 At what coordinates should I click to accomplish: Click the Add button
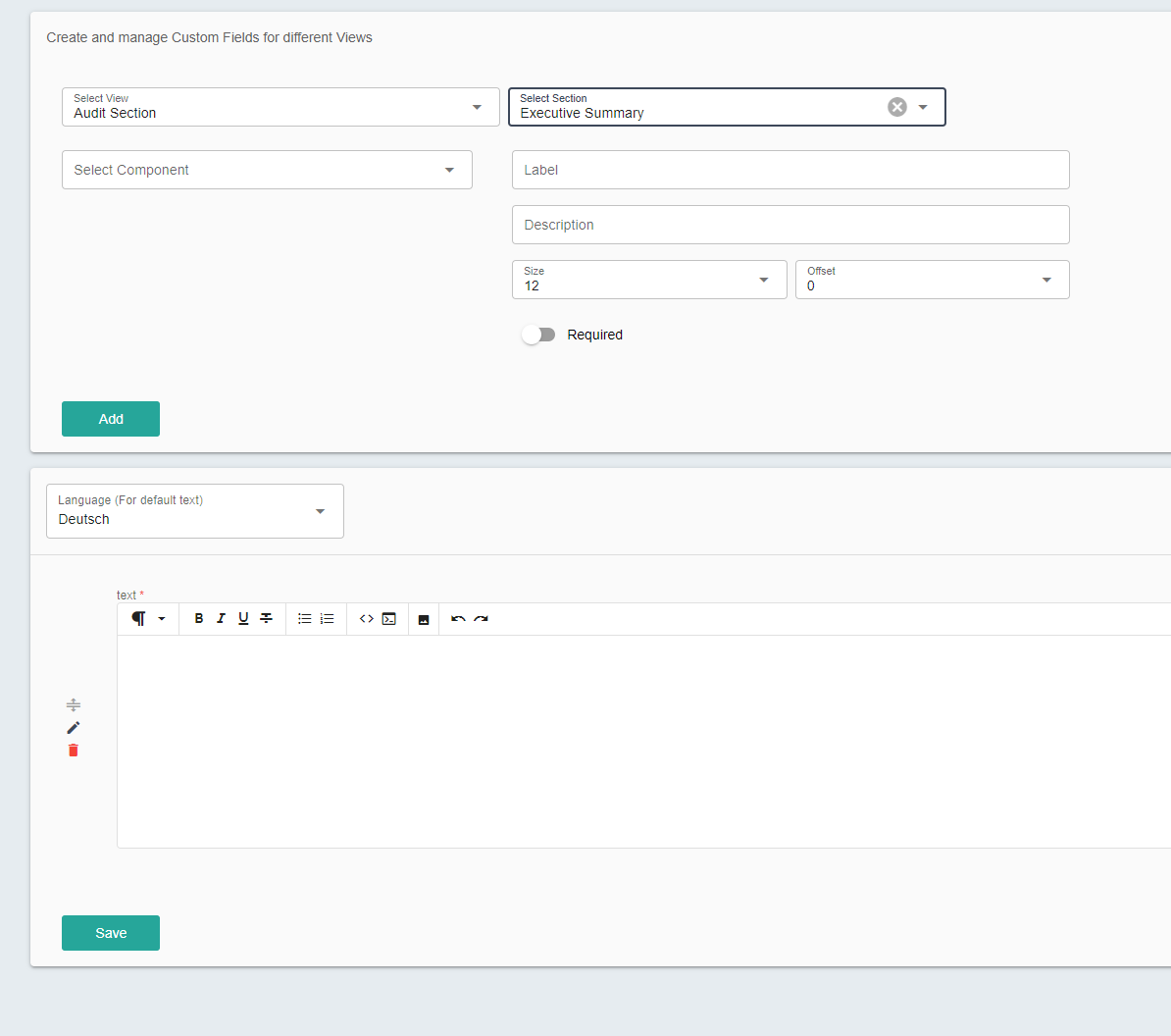pyautogui.click(x=111, y=419)
